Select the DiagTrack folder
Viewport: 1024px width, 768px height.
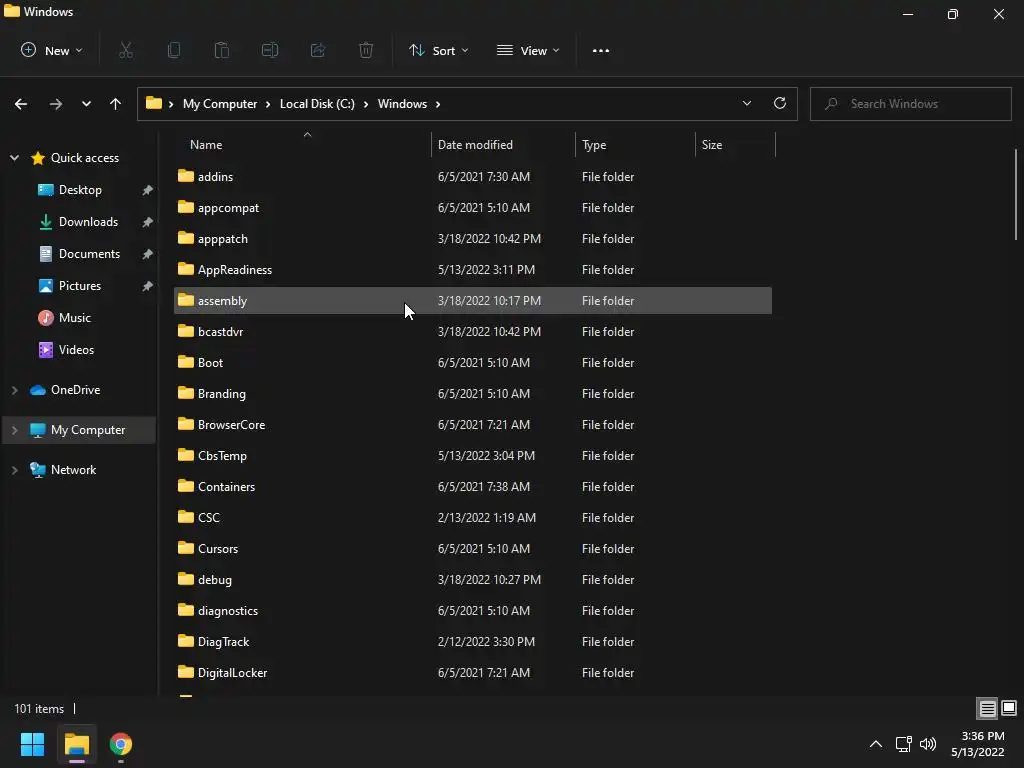473,642
